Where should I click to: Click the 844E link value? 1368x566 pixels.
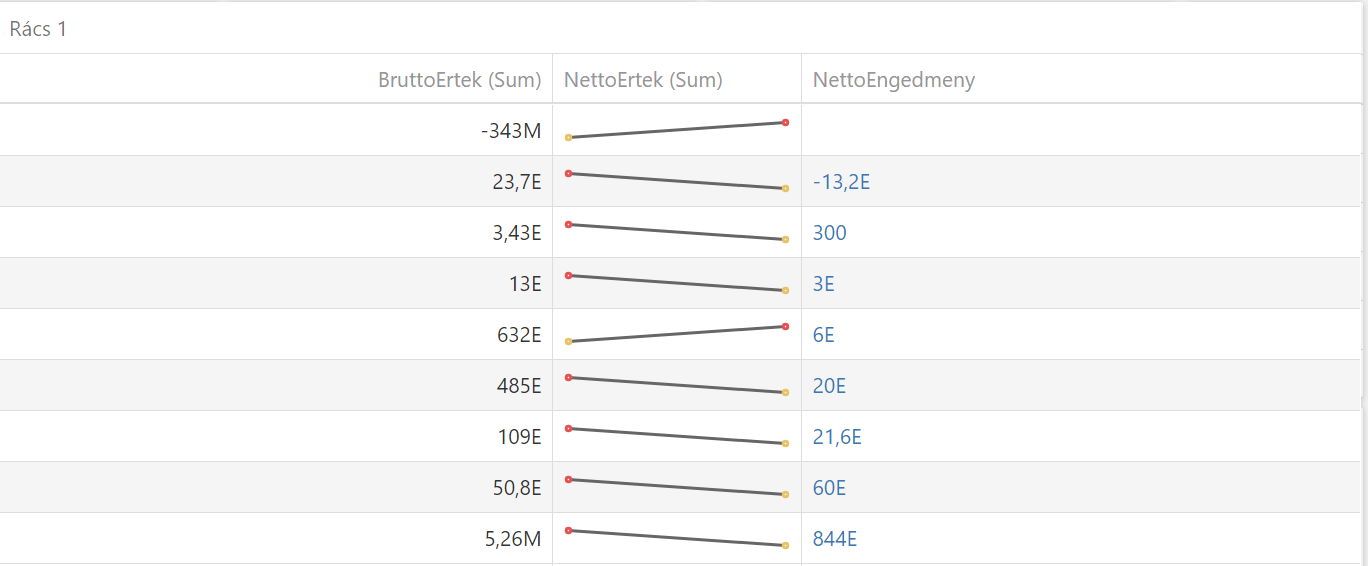(834, 539)
